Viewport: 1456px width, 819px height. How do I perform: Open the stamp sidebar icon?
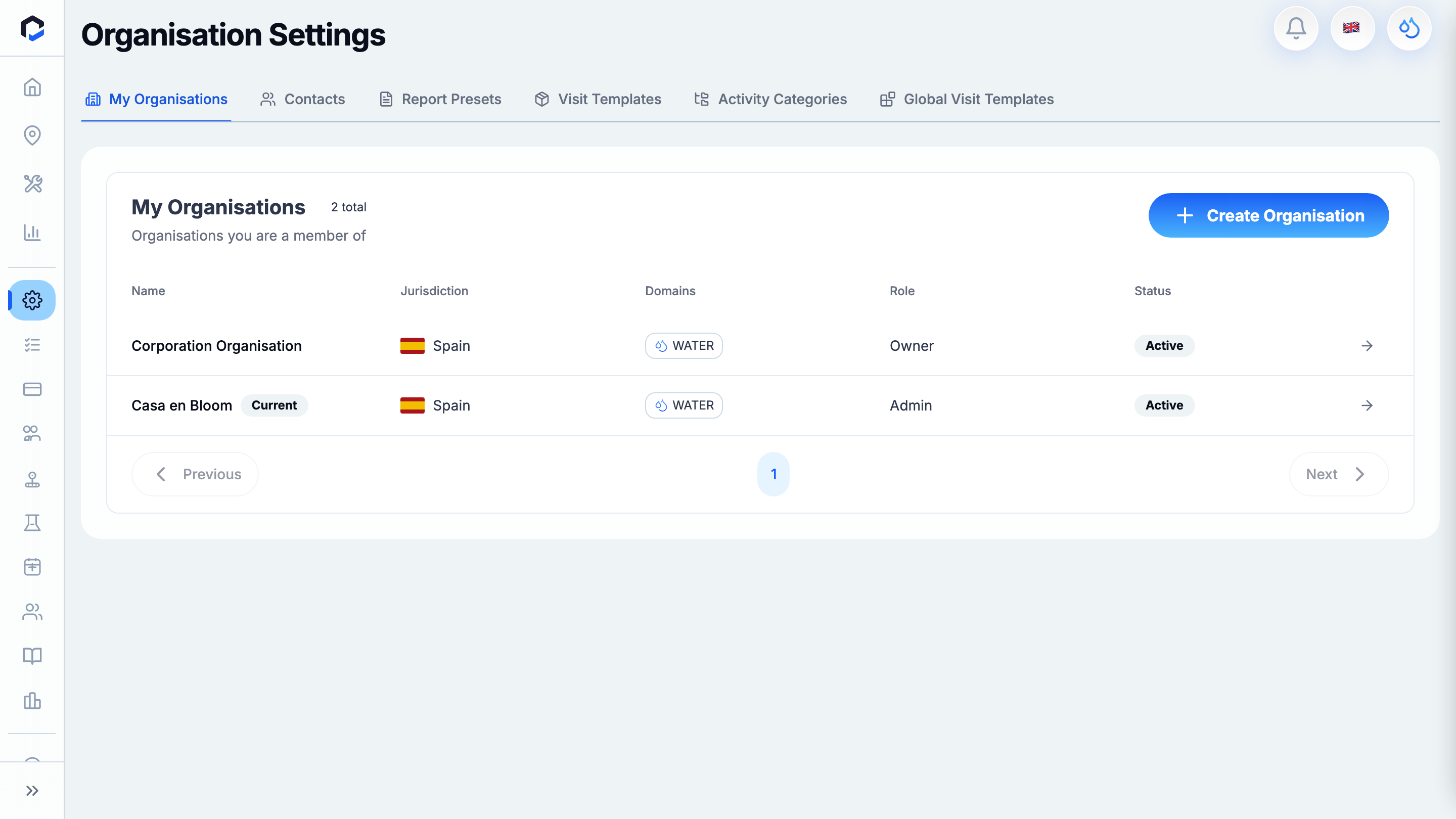pos(32,479)
